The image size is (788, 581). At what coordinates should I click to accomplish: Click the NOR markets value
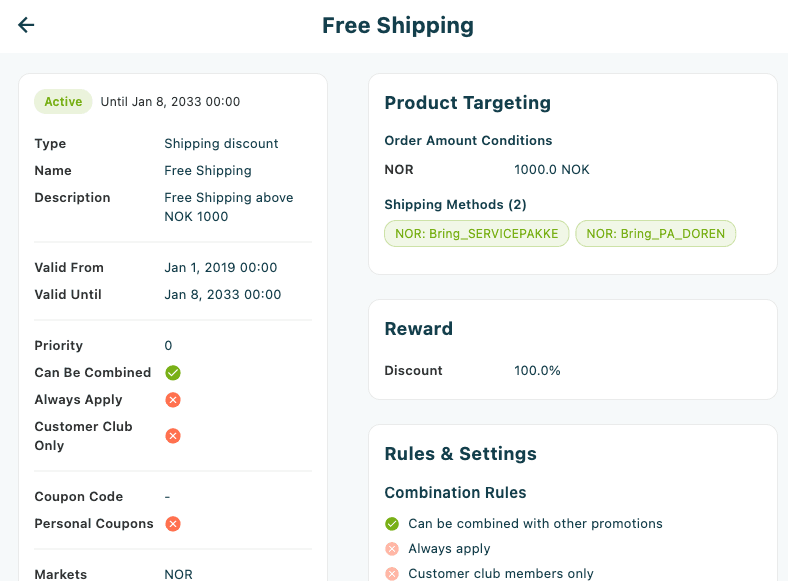coord(178,574)
